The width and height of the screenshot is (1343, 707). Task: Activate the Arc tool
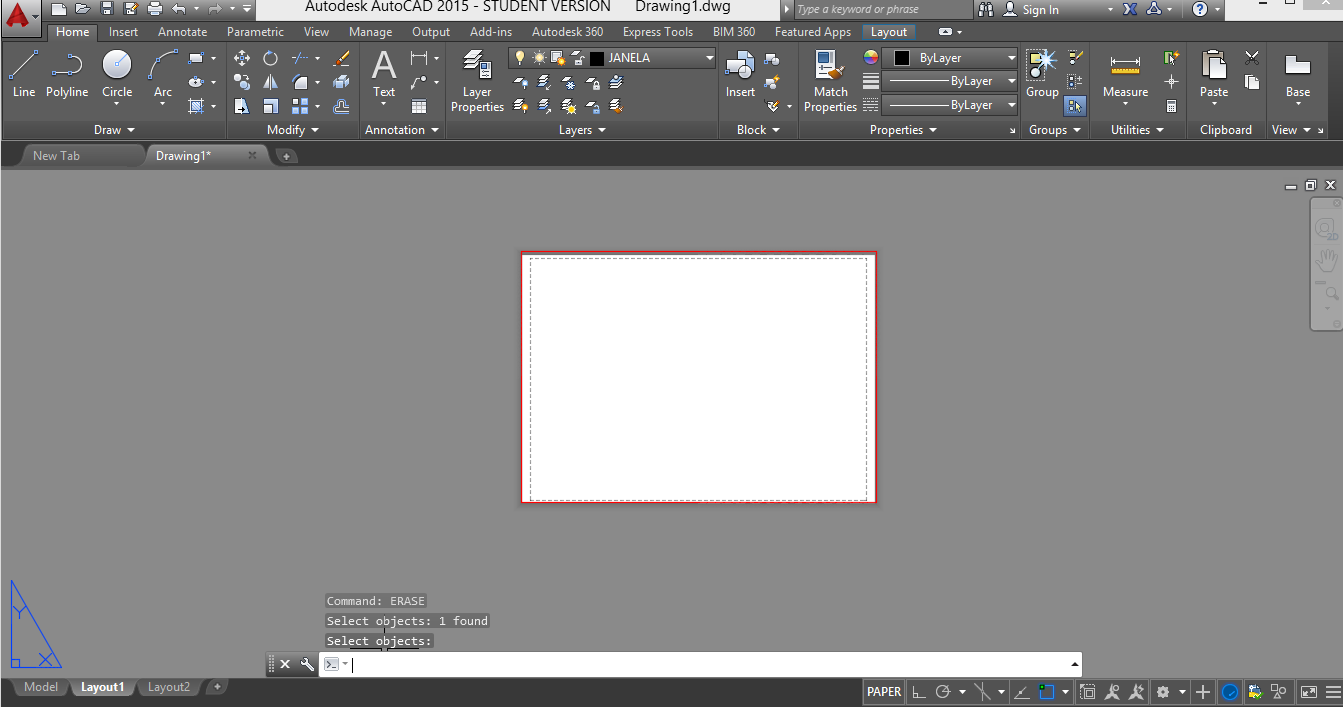tap(163, 74)
